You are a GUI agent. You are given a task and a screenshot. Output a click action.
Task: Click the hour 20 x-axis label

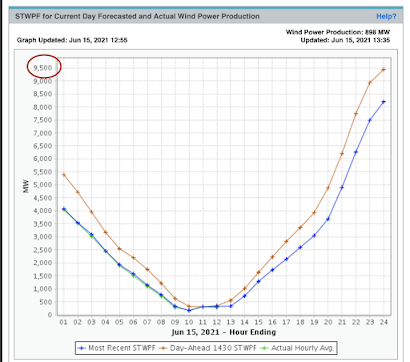328,322
